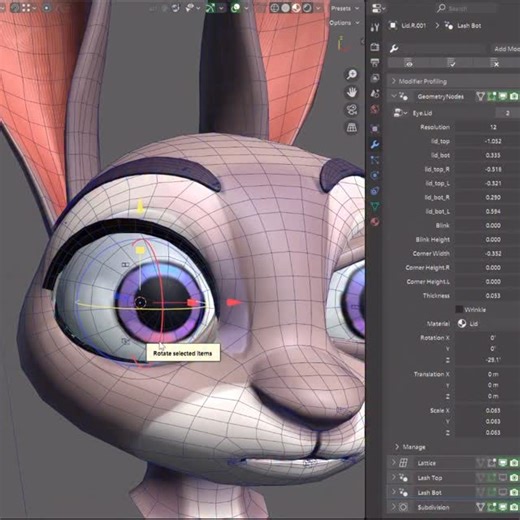
Task: Open the View Layer properties tab
Action: pos(375,78)
